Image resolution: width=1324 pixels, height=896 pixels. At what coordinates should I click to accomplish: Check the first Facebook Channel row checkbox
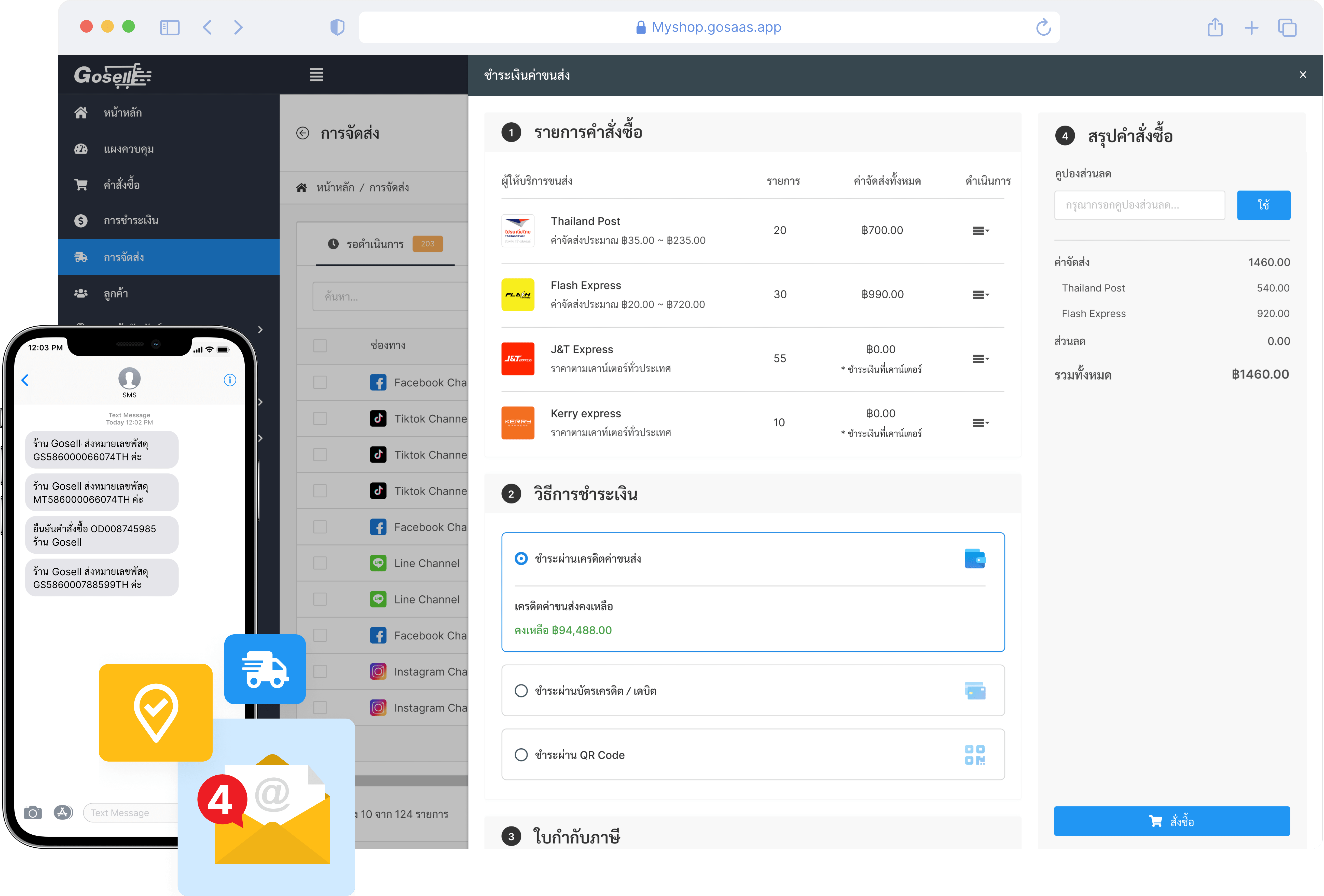coord(320,382)
